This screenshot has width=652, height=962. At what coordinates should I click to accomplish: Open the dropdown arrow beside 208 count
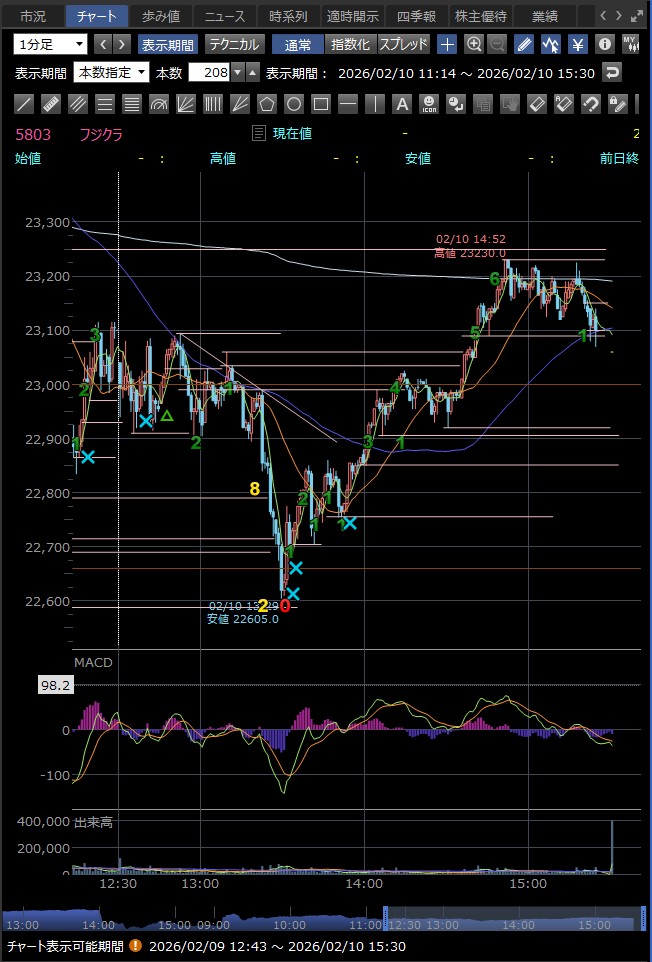[x=237, y=72]
